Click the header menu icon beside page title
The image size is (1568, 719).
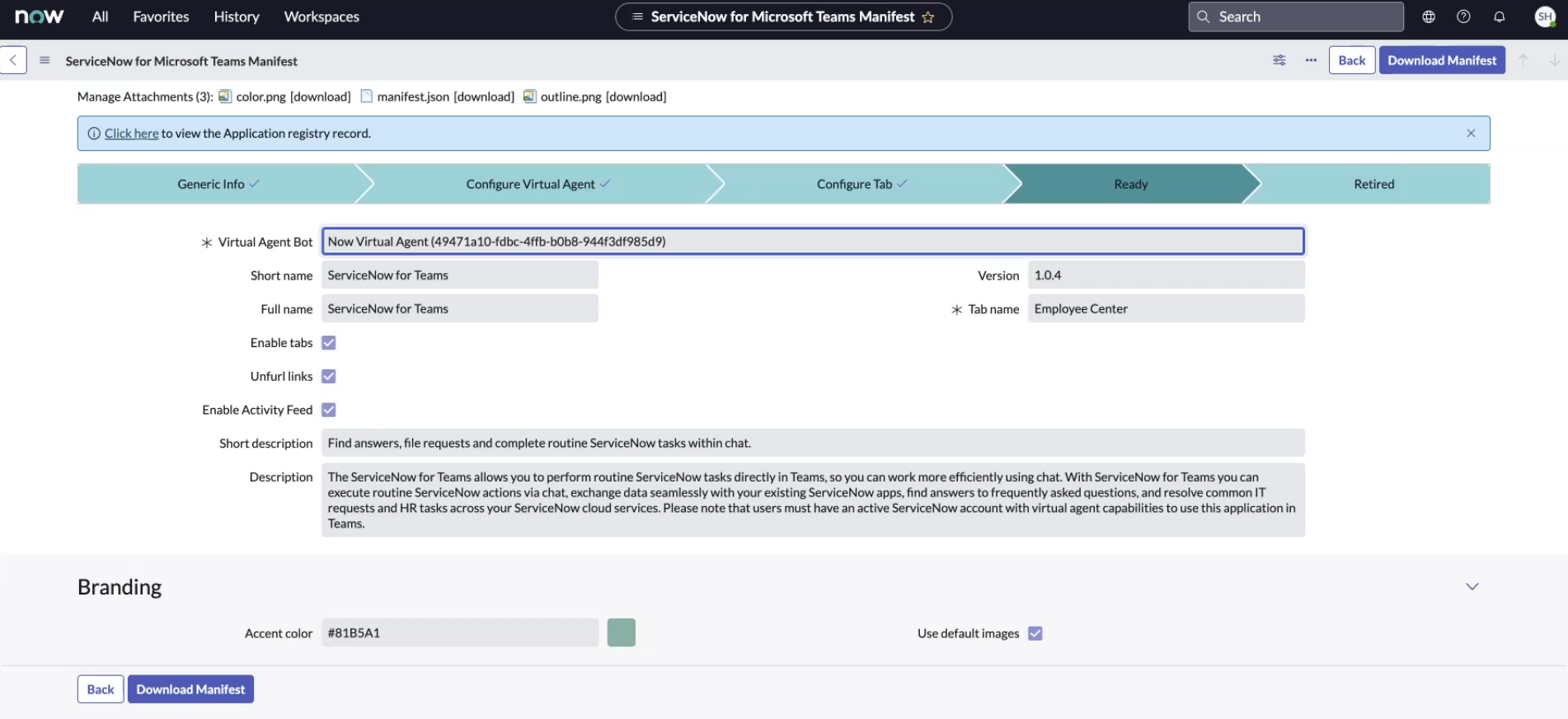pyautogui.click(x=637, y=16)
